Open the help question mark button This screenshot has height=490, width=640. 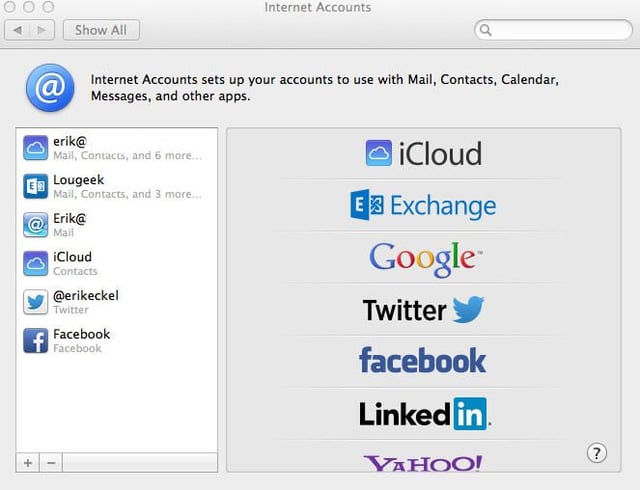(597, 453)
